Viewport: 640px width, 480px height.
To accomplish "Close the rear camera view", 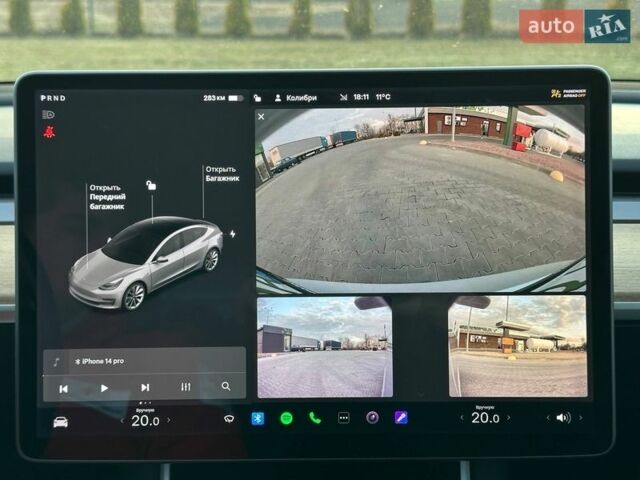I will pyautogui.click(x=261, y=117).
